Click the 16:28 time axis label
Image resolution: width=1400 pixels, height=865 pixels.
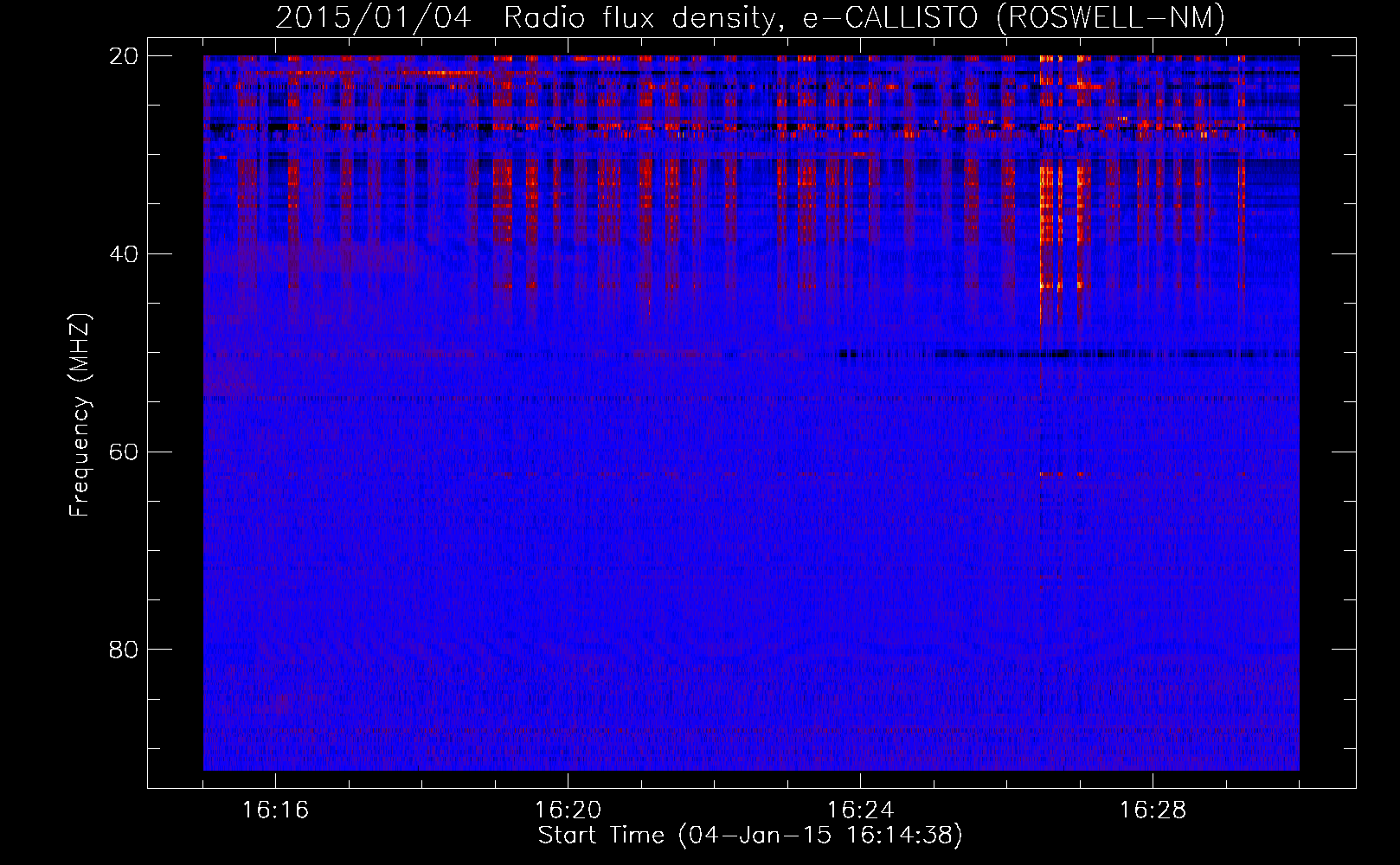pyautogui.click(x=1153, y=811)
